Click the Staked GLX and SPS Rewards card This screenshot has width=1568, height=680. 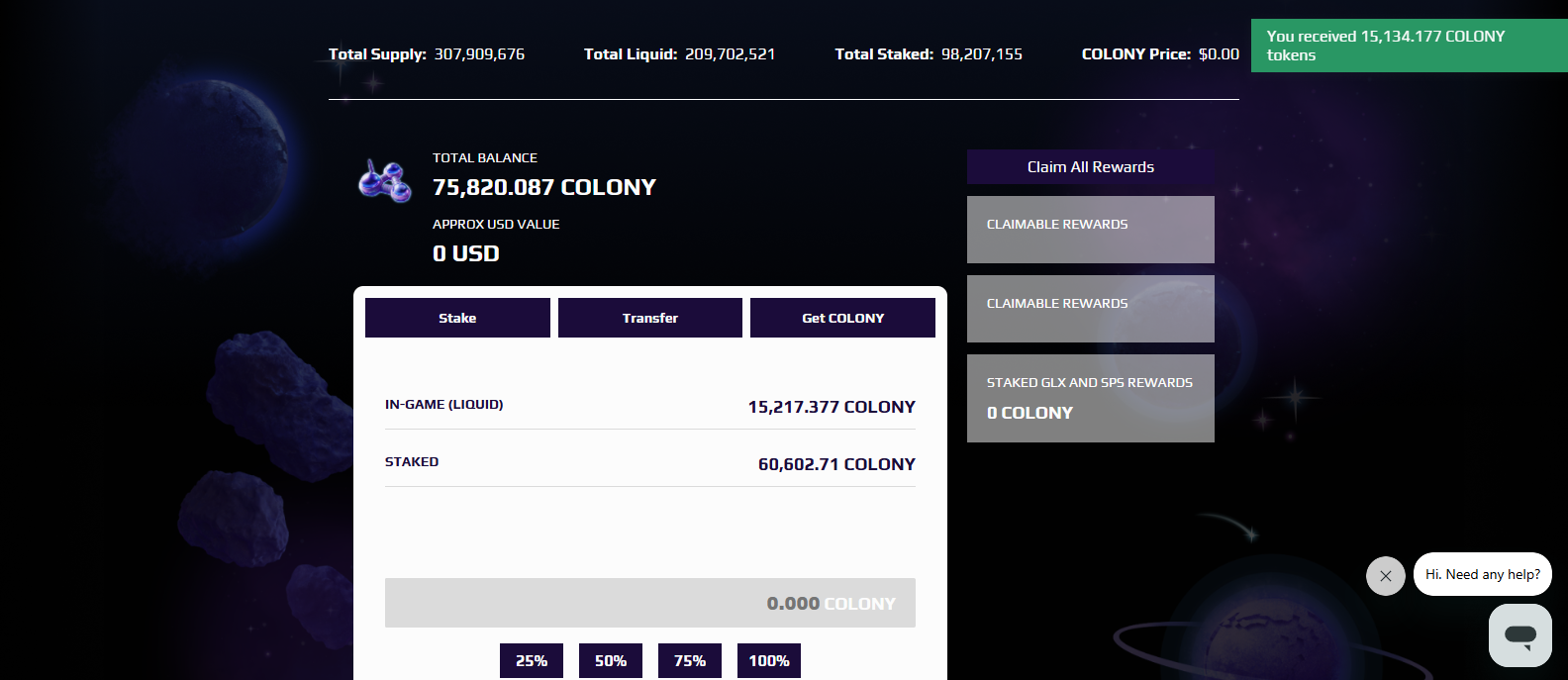click(x=1091, y=398)
